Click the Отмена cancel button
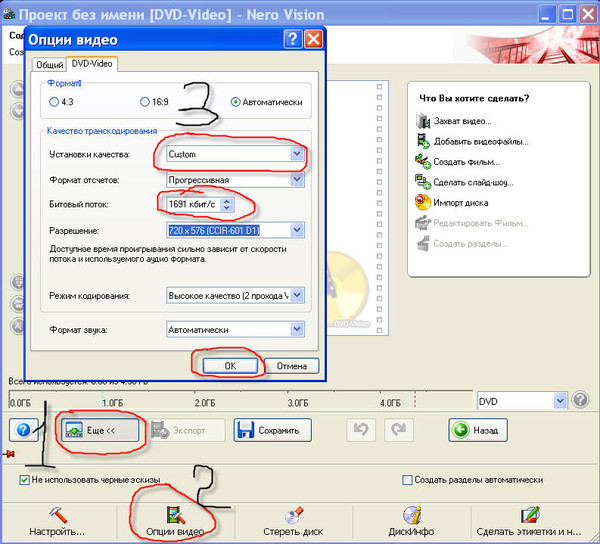The width and height of the screenshot is (600, 544). tap(292, 366)
